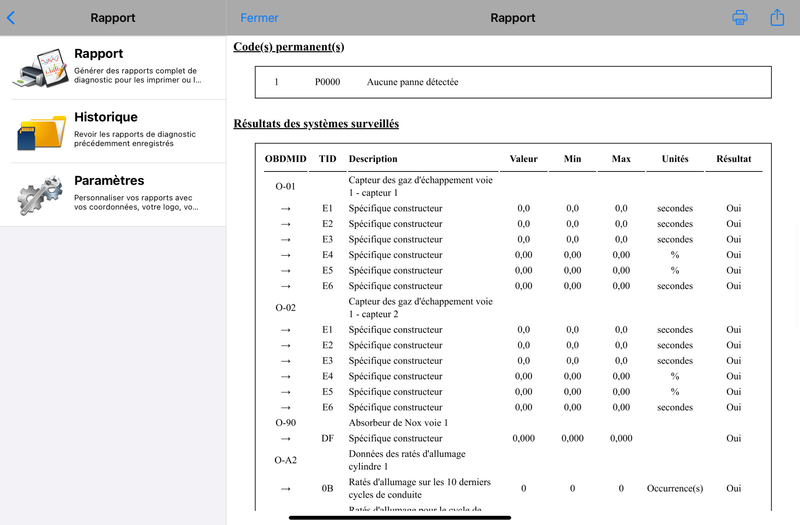Tap the blue back chevron arrow
800x525 pixels.
point(11,18)
